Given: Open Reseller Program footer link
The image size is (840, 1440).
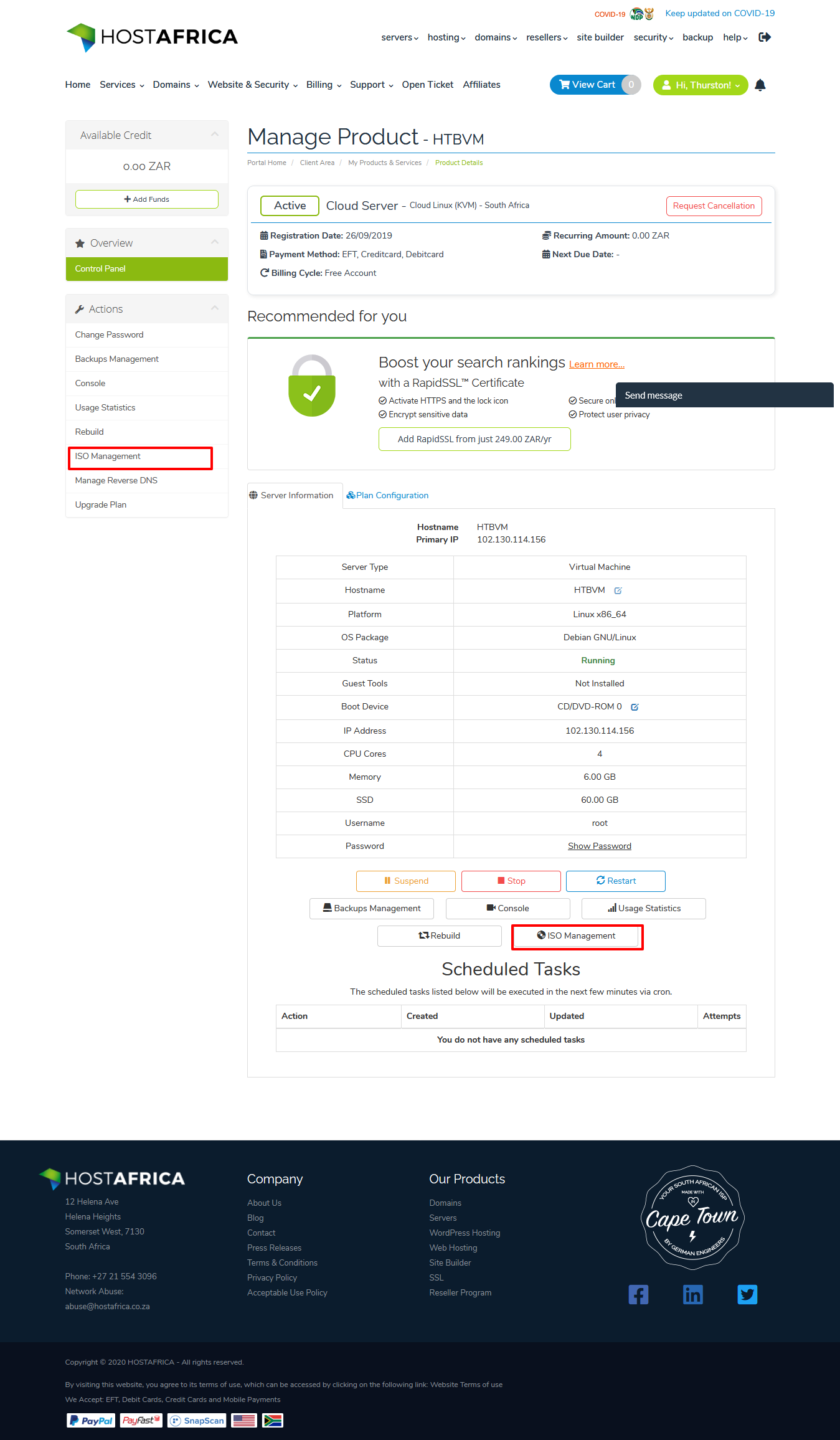Looking at the screenshot, I should 460,1293.
